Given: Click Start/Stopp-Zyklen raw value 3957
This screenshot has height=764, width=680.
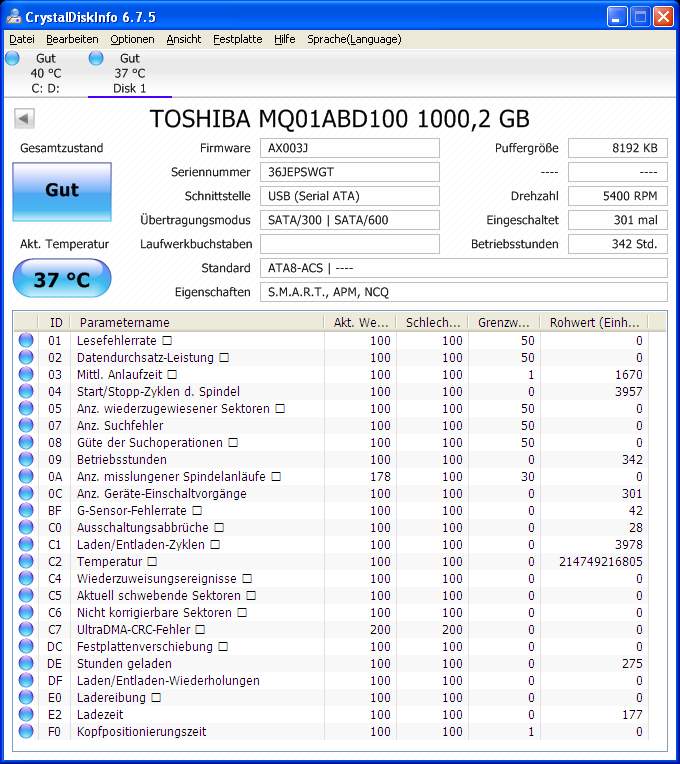Looking at the screenshot, I should (x=628, y=391).
